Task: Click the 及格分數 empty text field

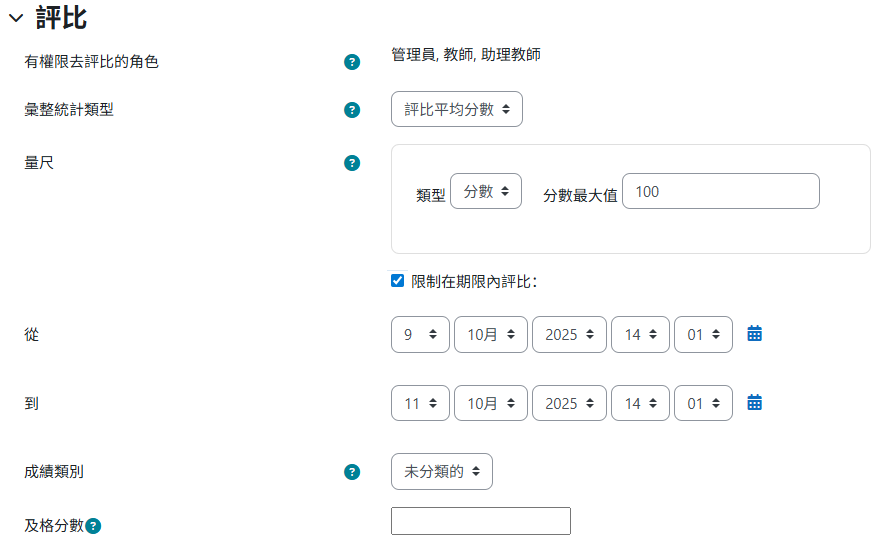Action: coord(480,521)
